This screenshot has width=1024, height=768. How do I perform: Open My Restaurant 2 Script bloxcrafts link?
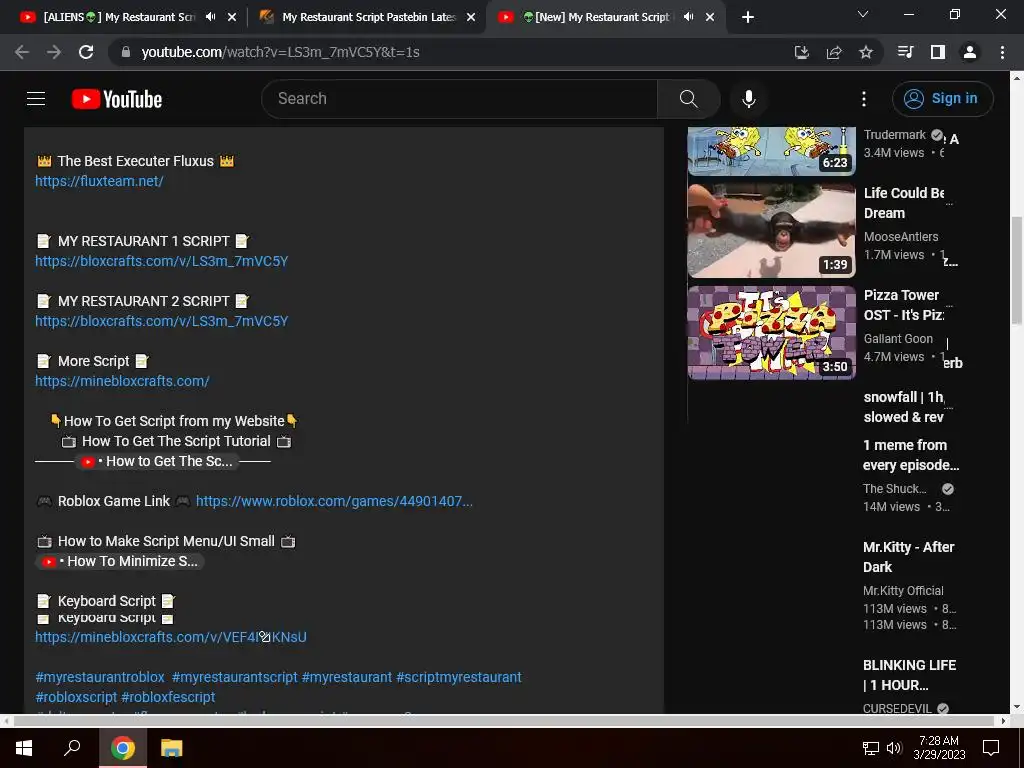161,321
